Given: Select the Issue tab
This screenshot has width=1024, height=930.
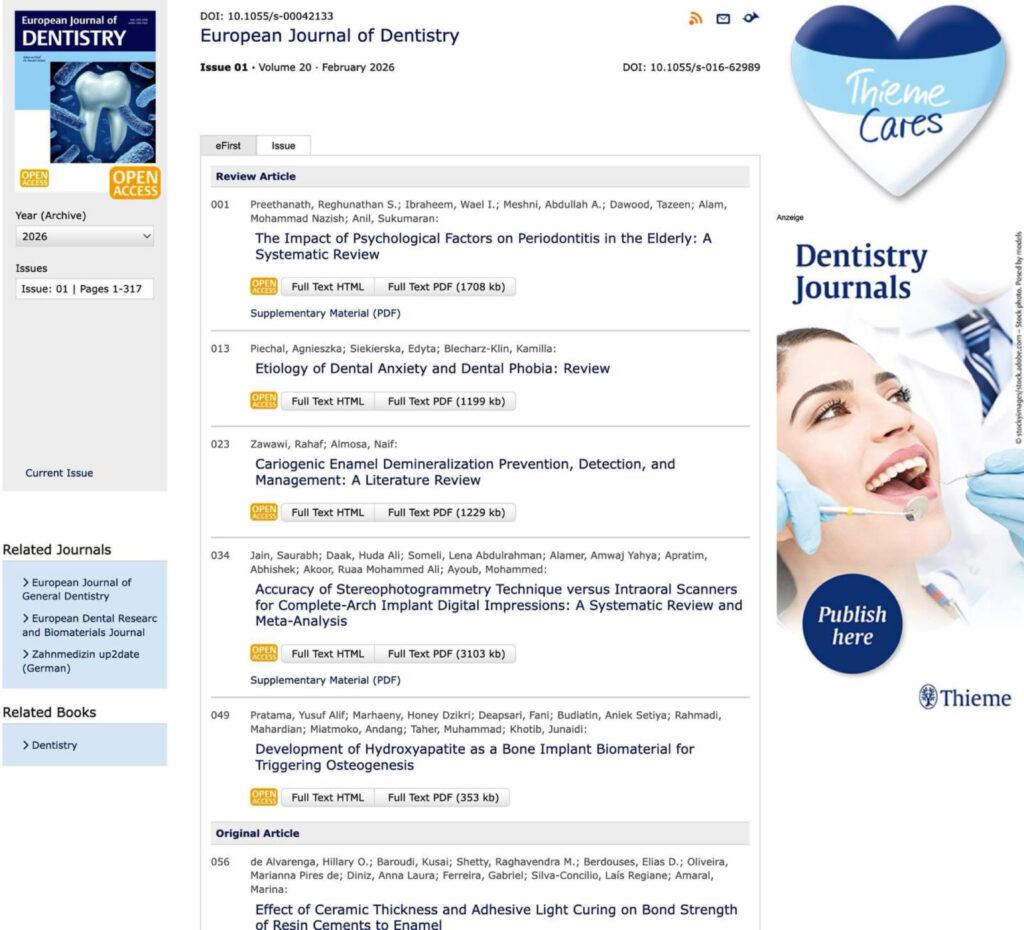Looking at the screenshot, I should [283, 146].
